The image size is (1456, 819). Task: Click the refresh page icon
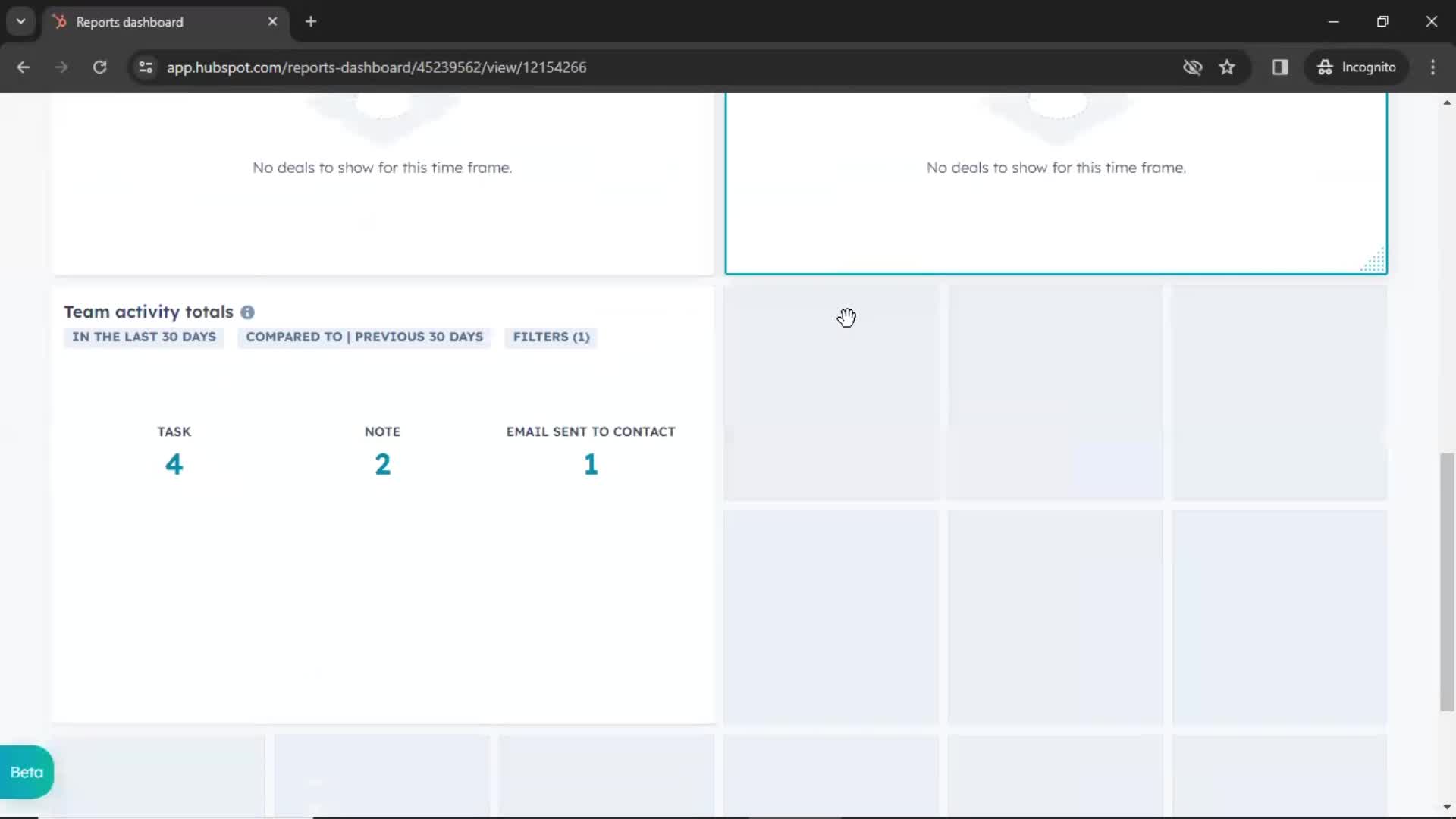(99, 67)
